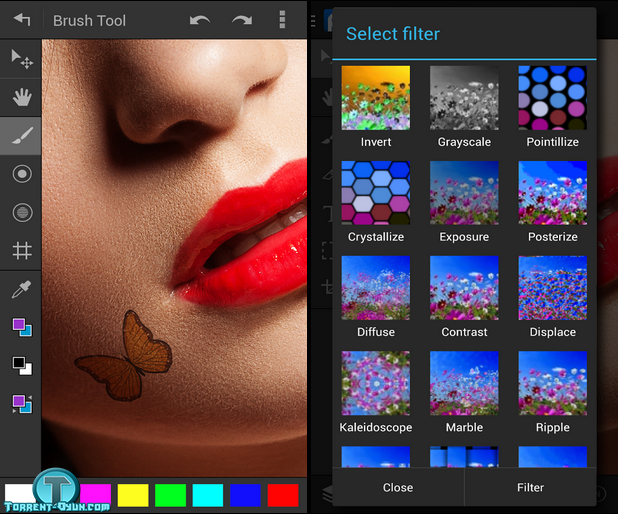Choose the Crystallize filter
Screen dimensions: 618x514
(376, 193)
